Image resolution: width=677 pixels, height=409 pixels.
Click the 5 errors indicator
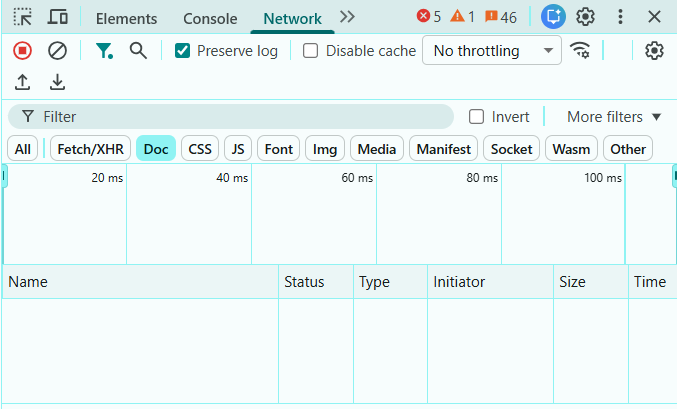pos(429,17)
